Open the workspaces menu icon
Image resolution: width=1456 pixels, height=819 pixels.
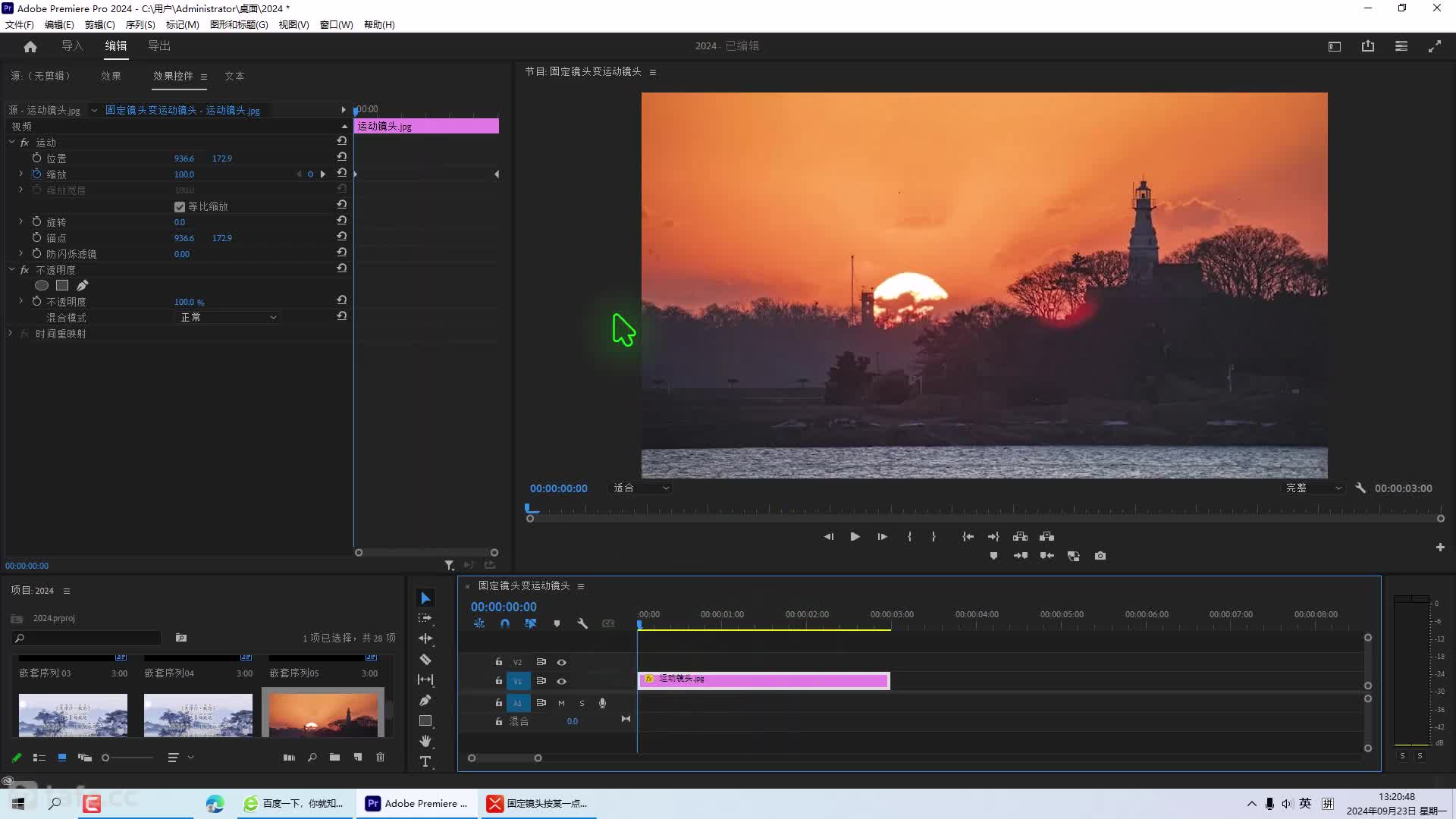(1401, 46)
